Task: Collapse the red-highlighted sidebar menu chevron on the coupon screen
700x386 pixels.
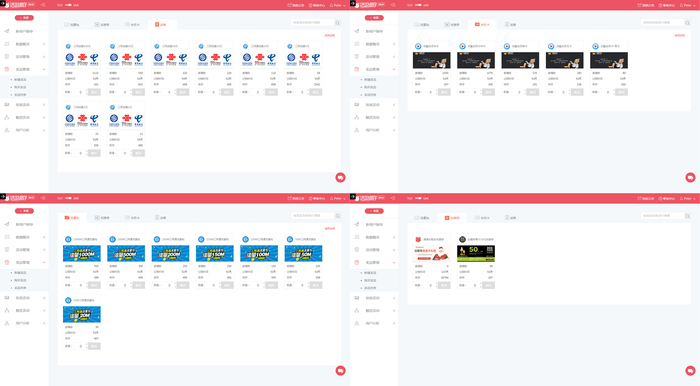Action: [394, 262]
